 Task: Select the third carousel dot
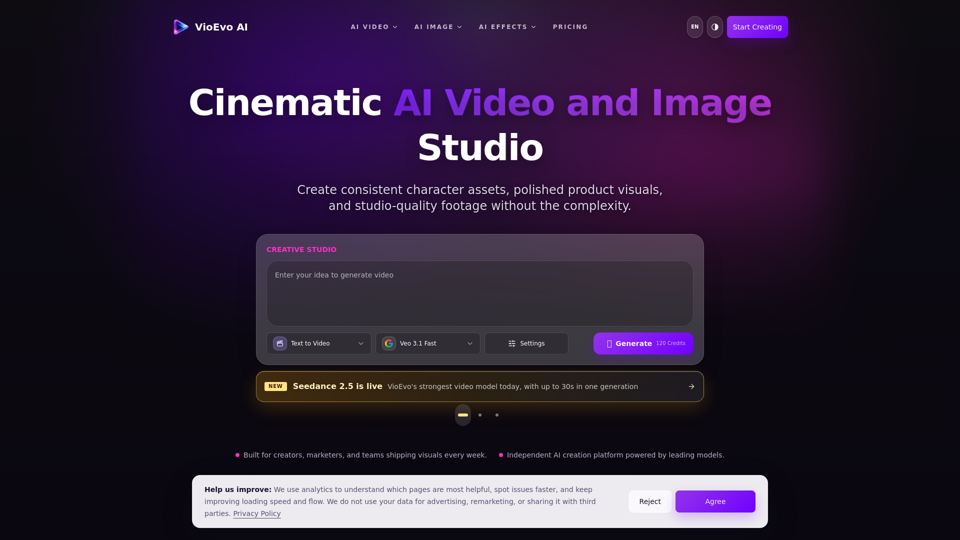click(497, 415)
